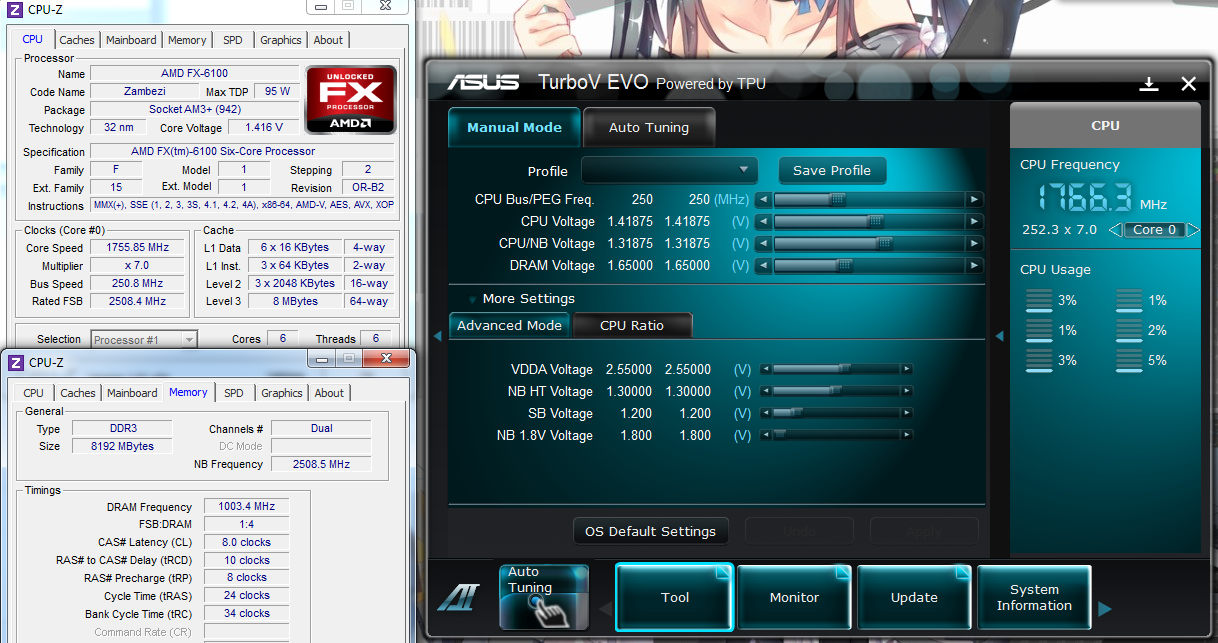Open About tab in top CPU-Z window

(328, 40)
